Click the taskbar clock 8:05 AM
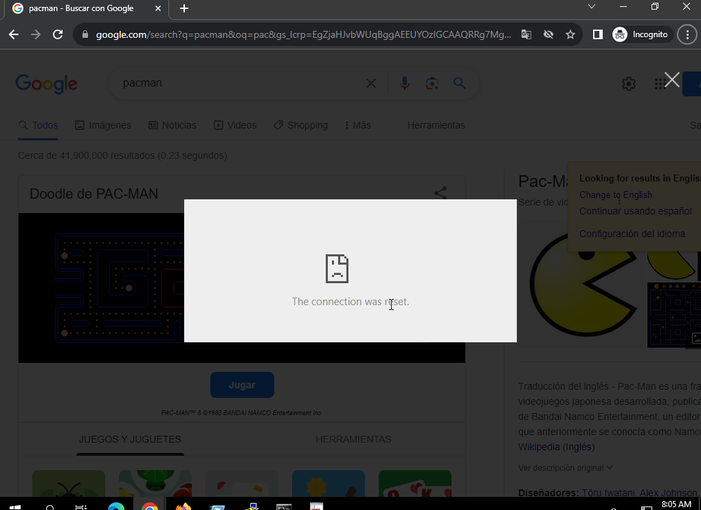 pos(676,504)
